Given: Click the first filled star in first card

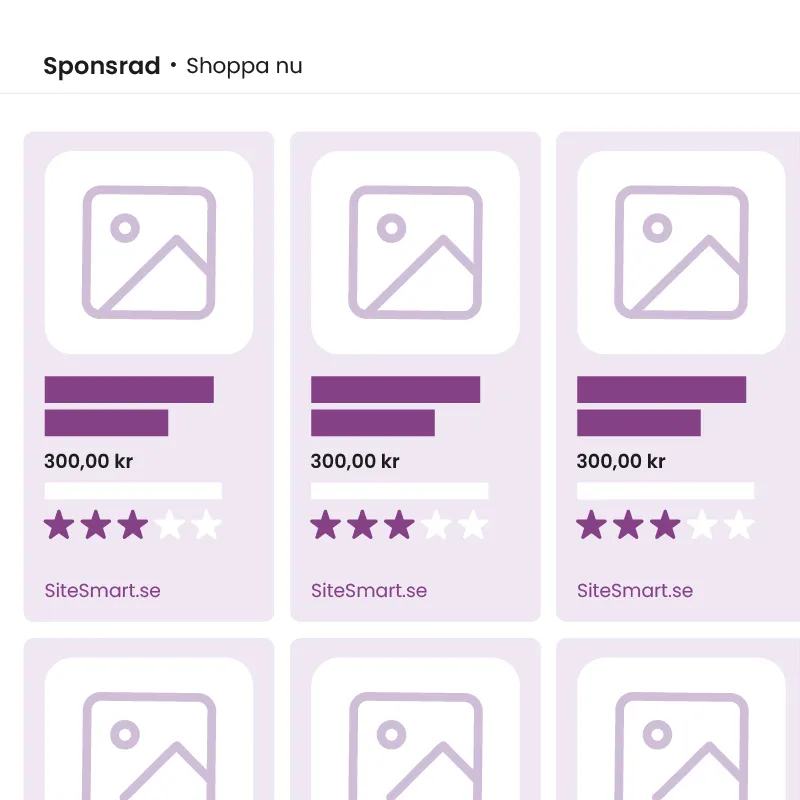Looking at the screenshot, I should [x=59, y=524].
